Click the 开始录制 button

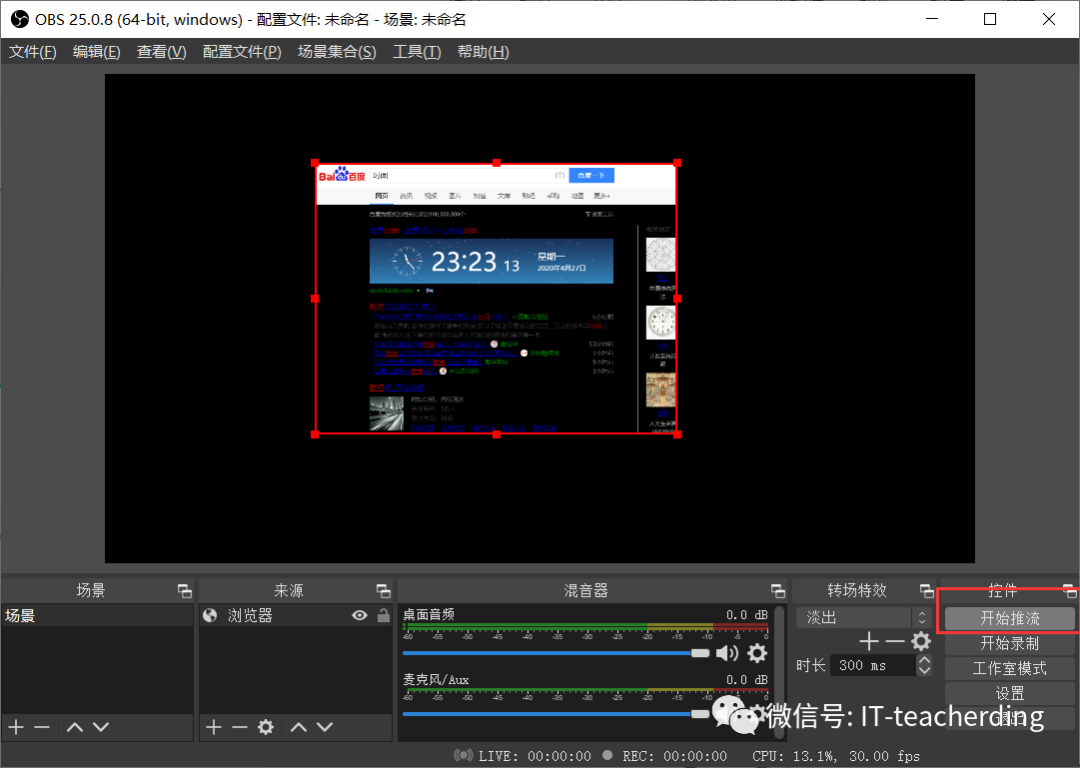coord(1010,643)
